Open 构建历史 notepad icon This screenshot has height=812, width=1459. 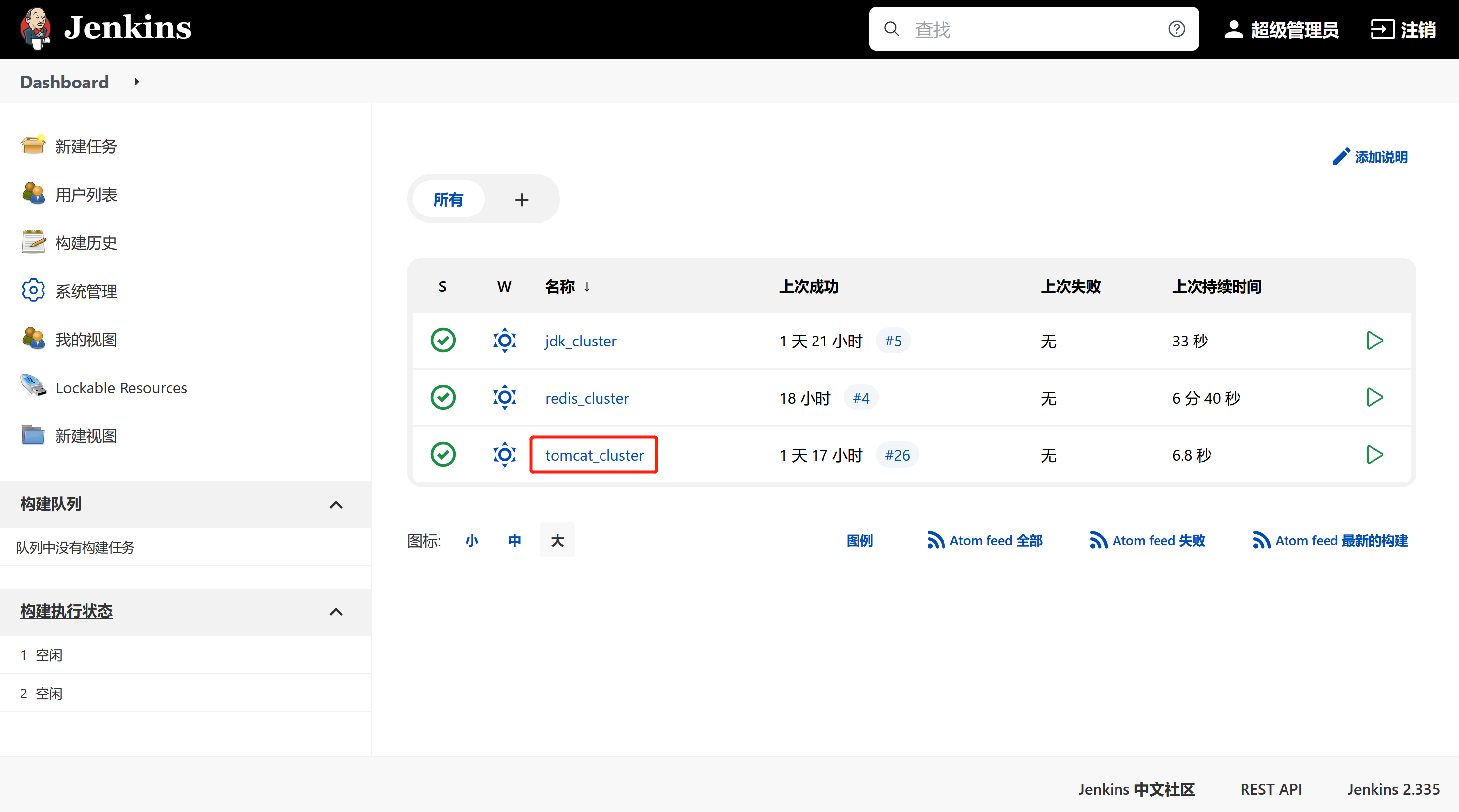33,242
